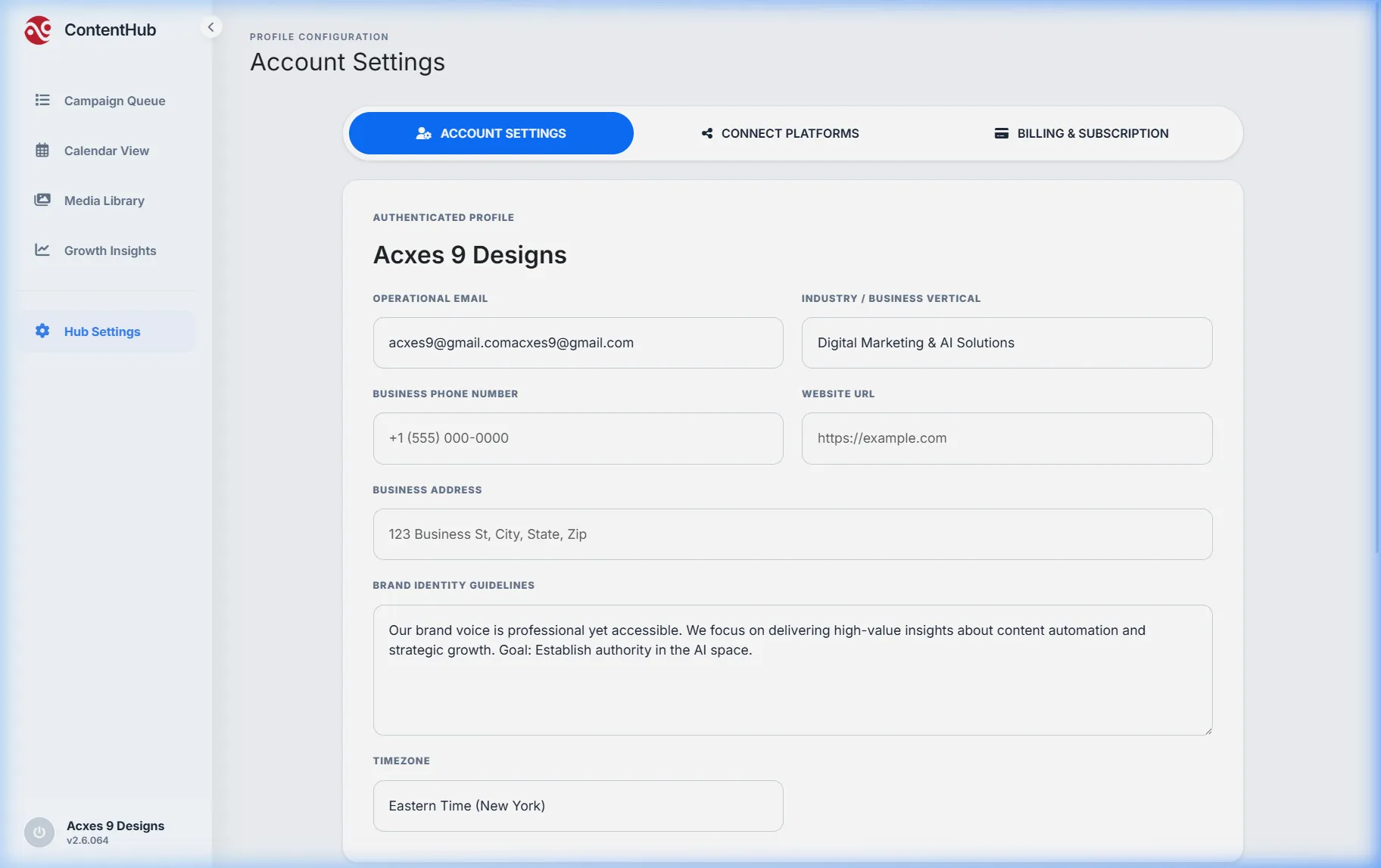Viewport: 1381px width, 868px height.
Task: Open the Billing & Subscription tab
Action: point(1080,133)
